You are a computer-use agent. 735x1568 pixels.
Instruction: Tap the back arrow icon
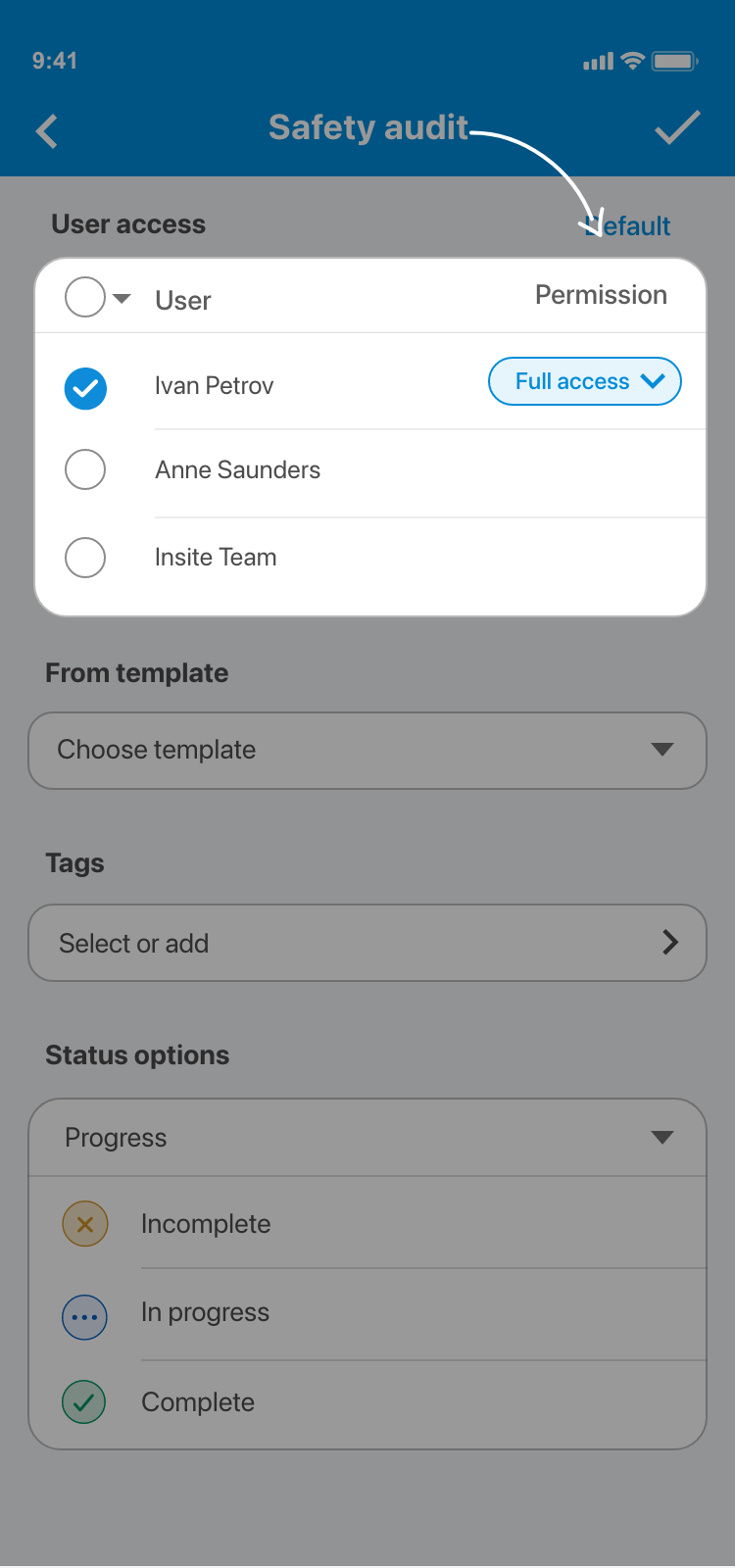point(47,131)
